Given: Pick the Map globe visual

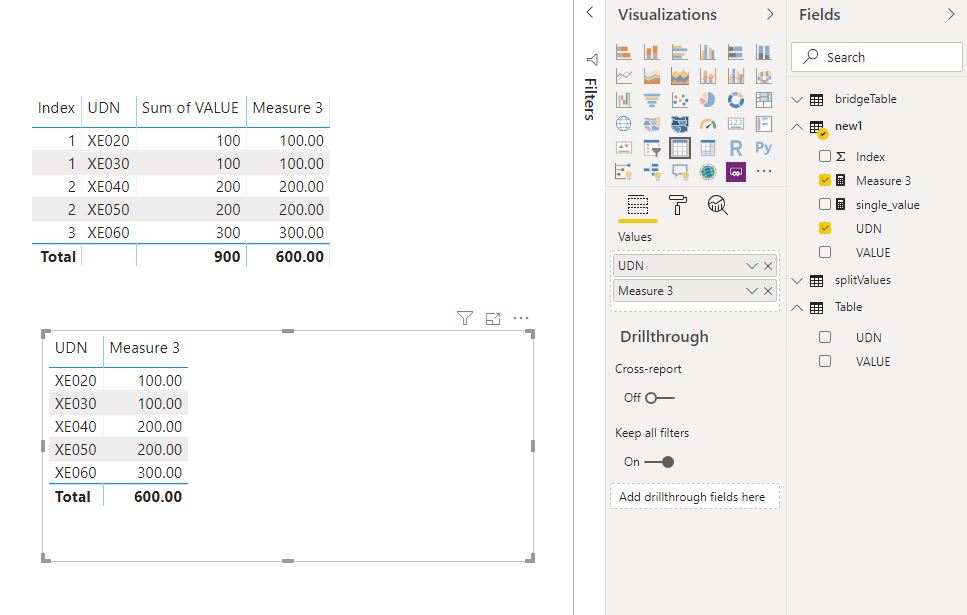Looking at the screenshot, I should click(623, 124).
